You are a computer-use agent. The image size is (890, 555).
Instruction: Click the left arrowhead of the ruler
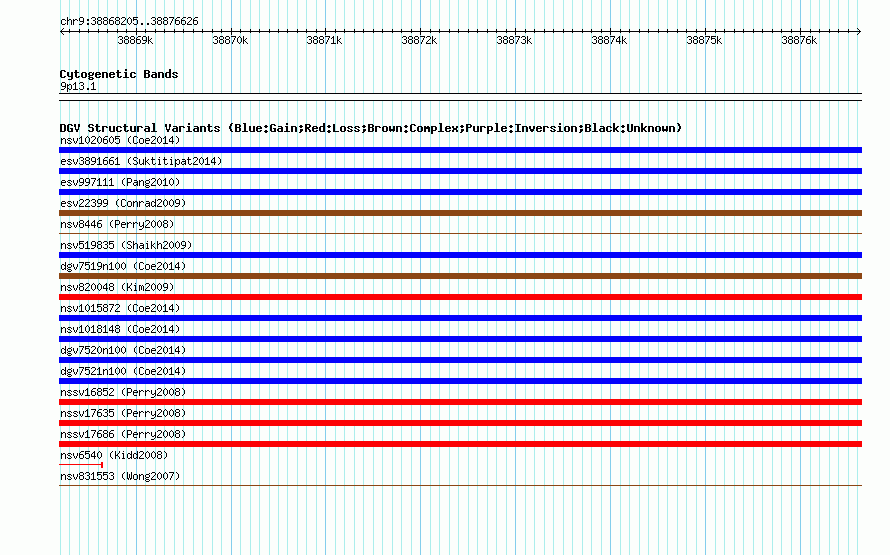[62, 32]
